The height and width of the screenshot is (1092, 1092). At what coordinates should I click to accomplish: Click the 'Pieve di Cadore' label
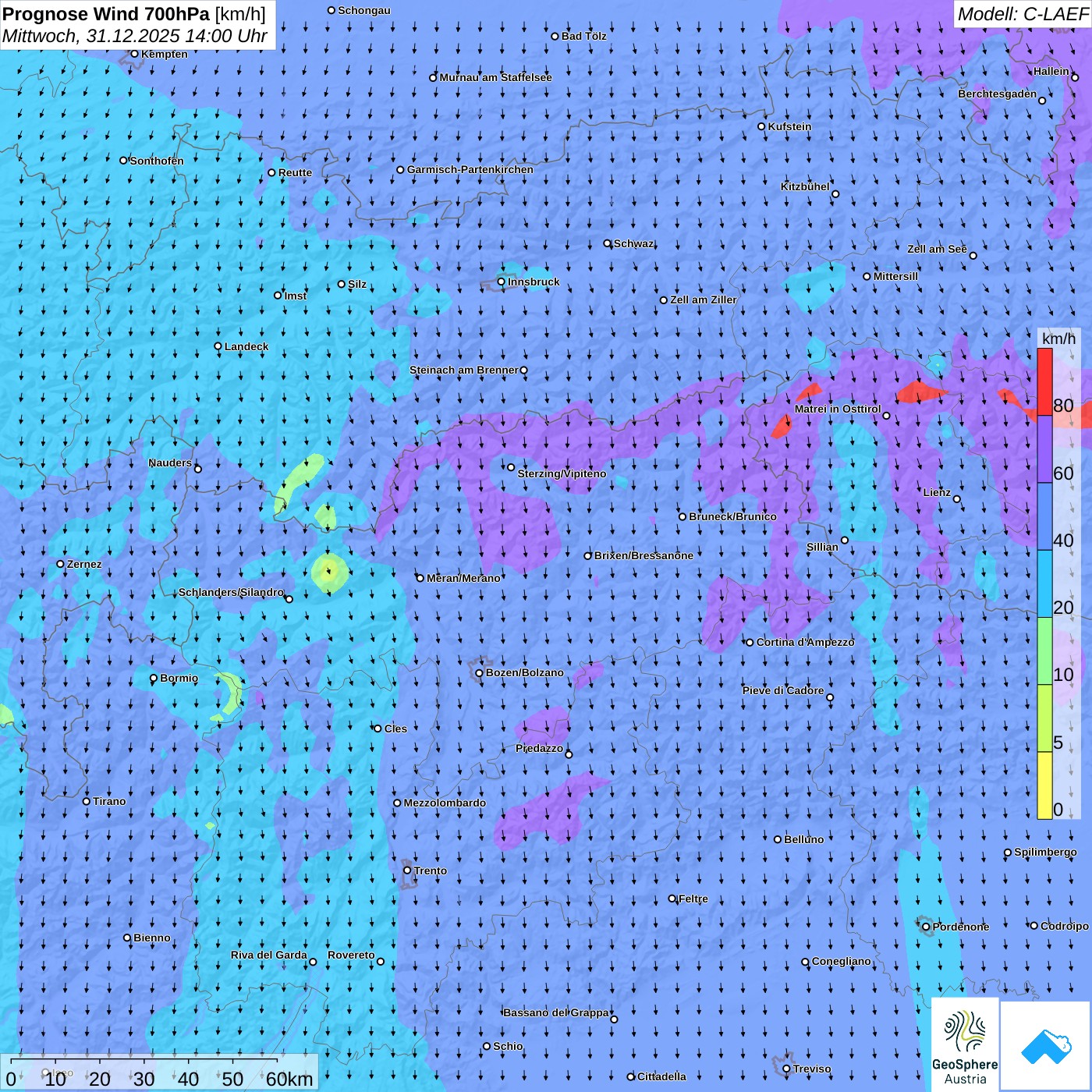click(x=783, y=690)
